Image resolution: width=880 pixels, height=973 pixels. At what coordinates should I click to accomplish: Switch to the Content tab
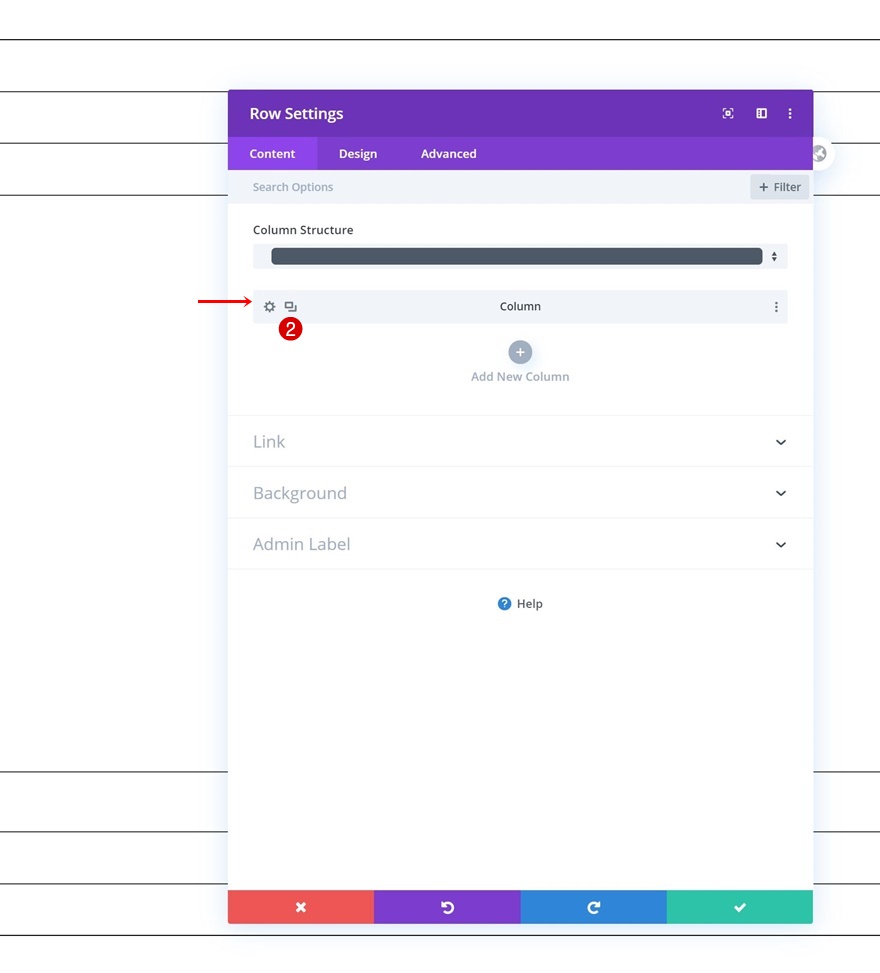[x=272, y=153]
